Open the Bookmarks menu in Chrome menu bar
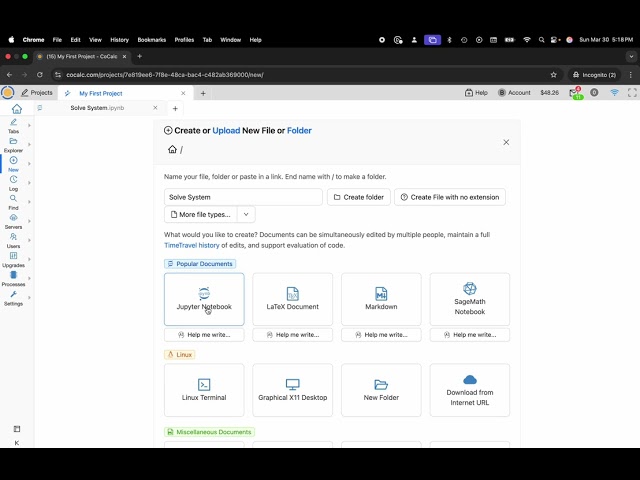 (152, 40)
